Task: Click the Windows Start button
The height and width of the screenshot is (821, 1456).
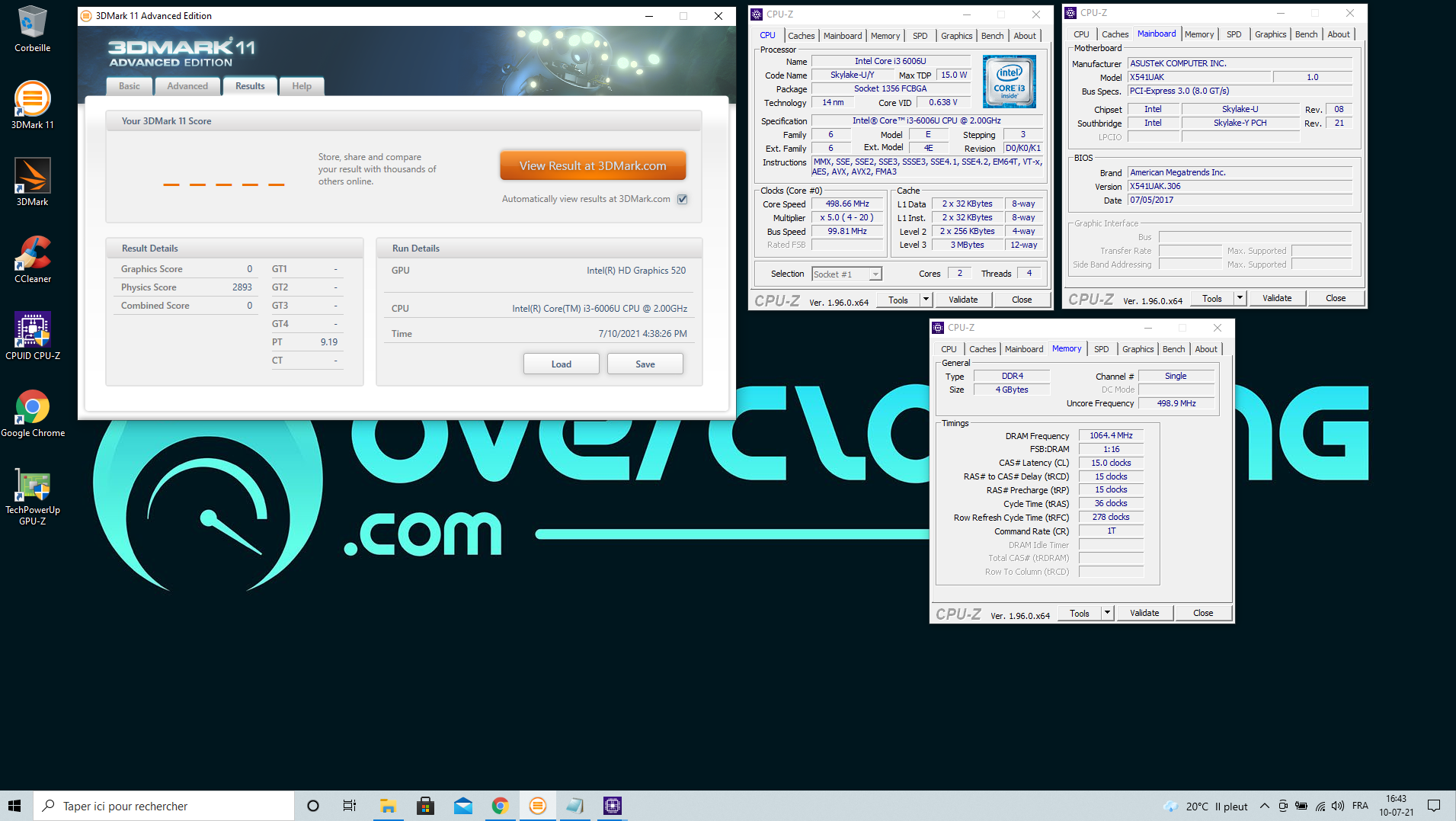Action: 15,806
